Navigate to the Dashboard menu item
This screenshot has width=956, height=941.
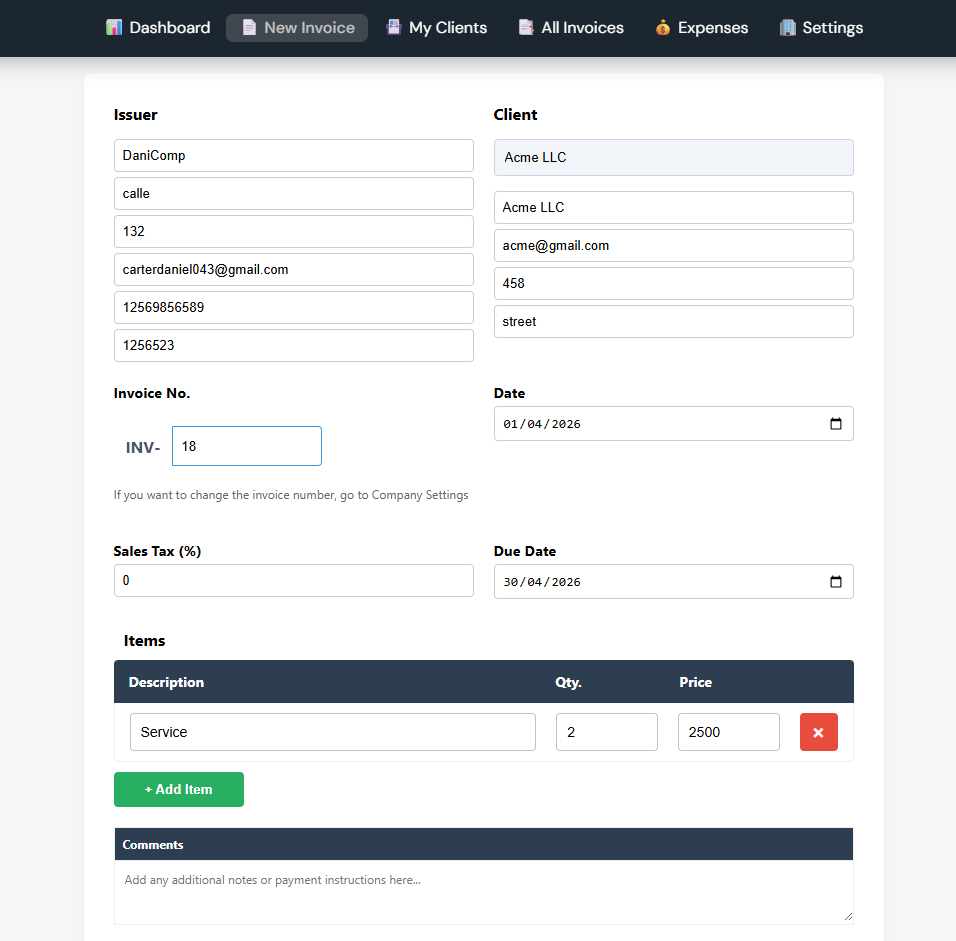coord(158,27)
